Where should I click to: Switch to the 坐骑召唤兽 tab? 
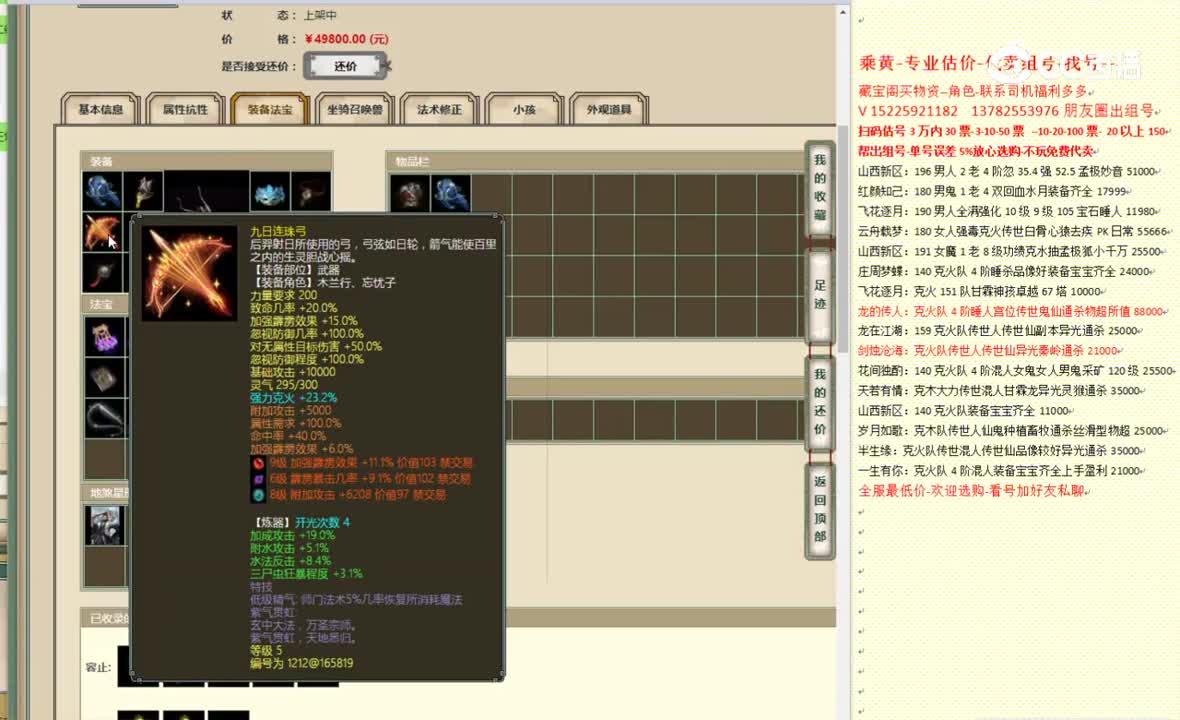354,110
